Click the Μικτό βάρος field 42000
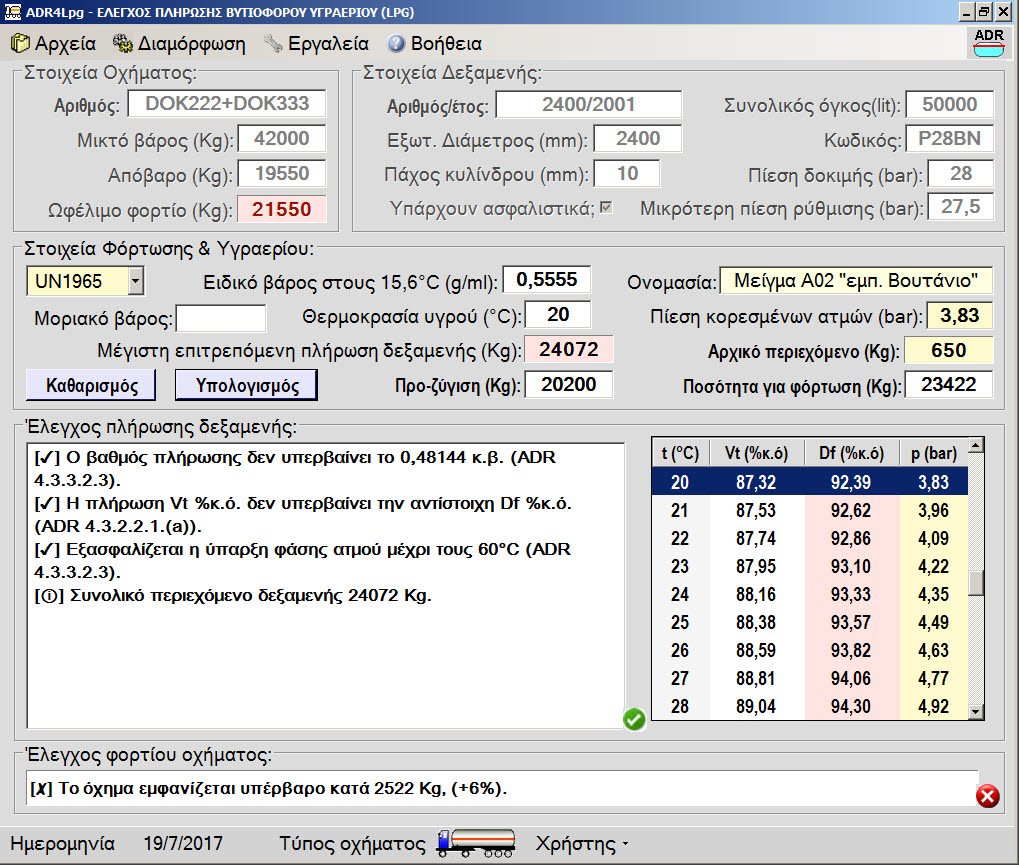The height and width of the screenshot is (865, 1019). pos(281,138)
